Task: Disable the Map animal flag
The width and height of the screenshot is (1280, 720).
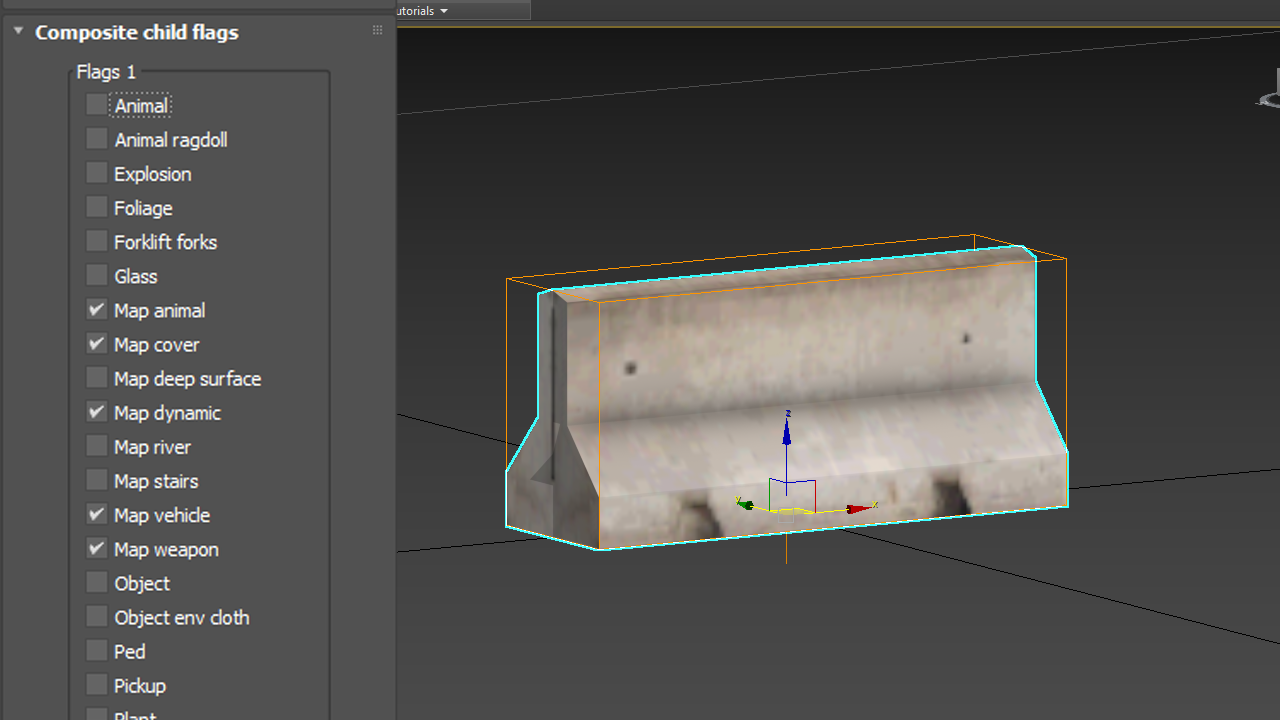Action: pos(96,309)
